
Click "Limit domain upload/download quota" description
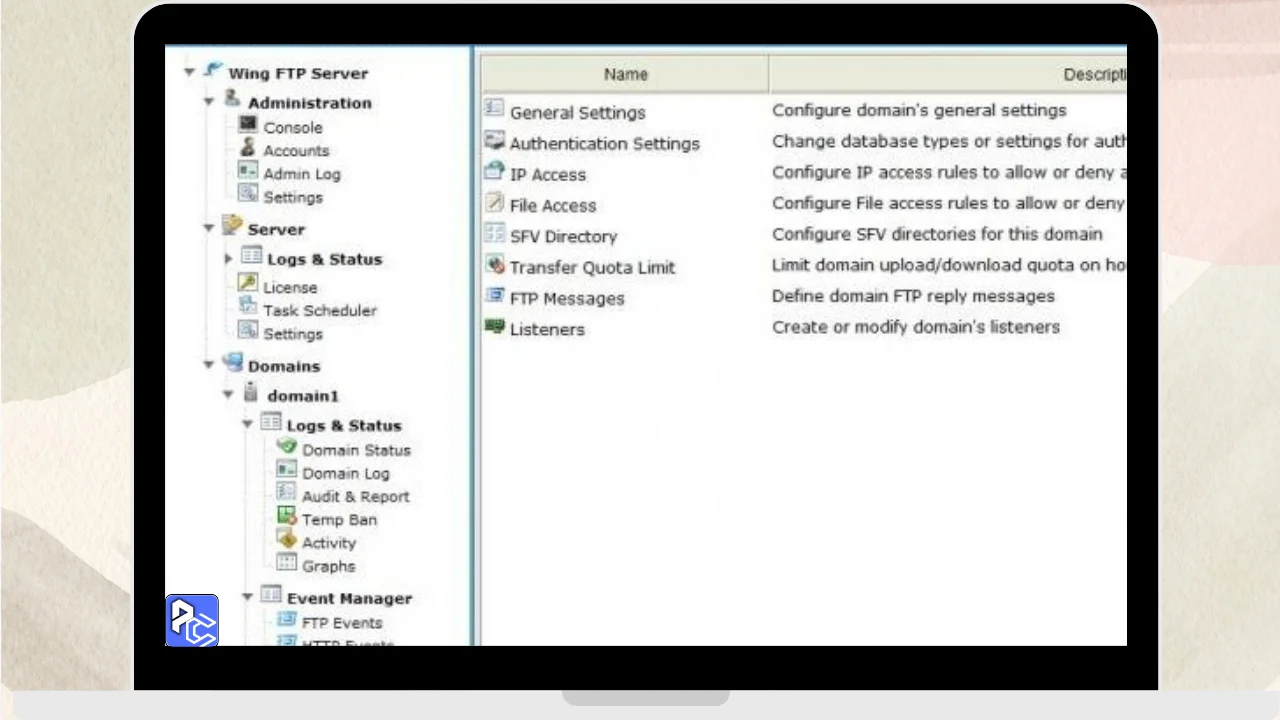949,265
